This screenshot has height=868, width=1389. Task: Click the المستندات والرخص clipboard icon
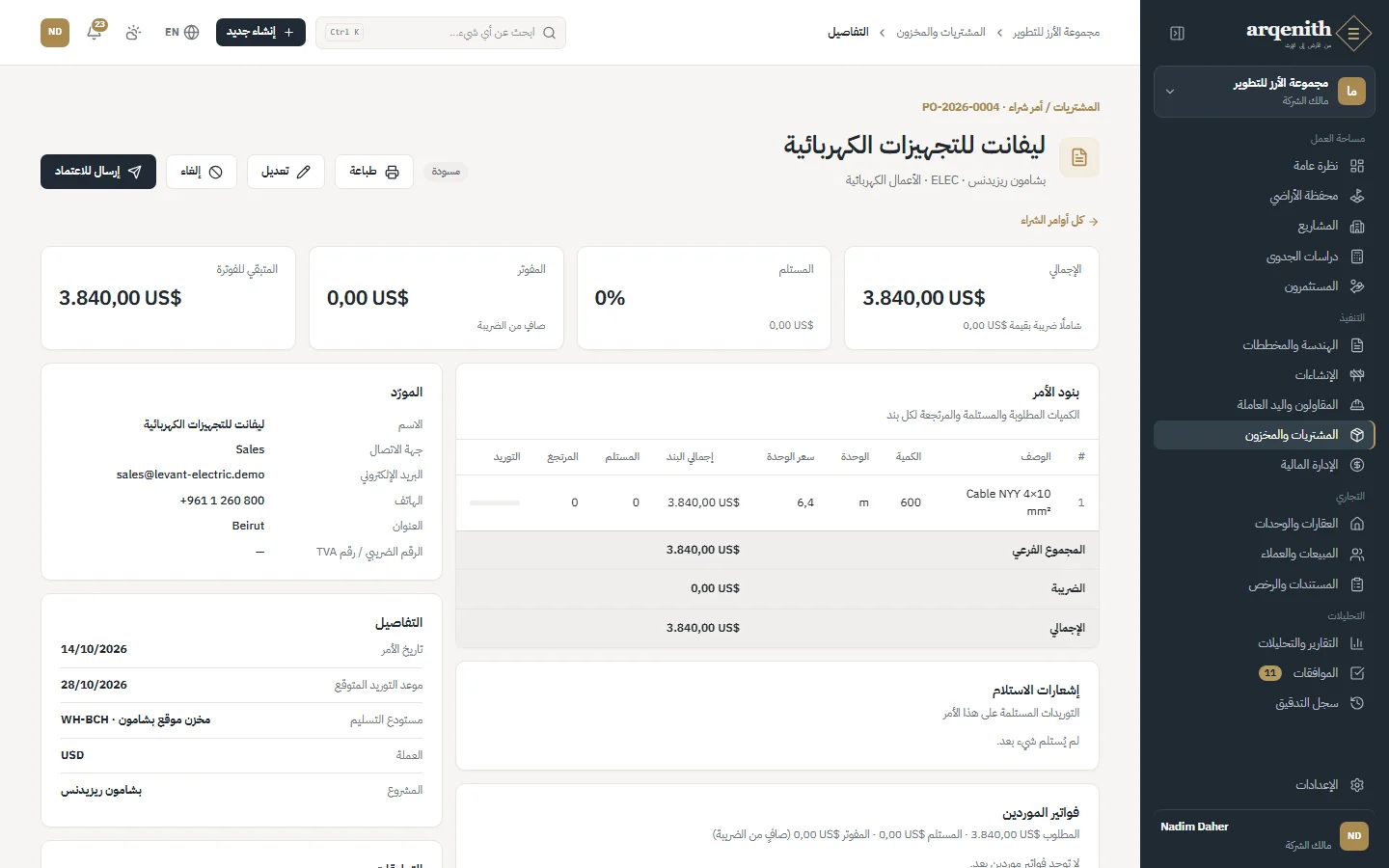coord(1357,584)
